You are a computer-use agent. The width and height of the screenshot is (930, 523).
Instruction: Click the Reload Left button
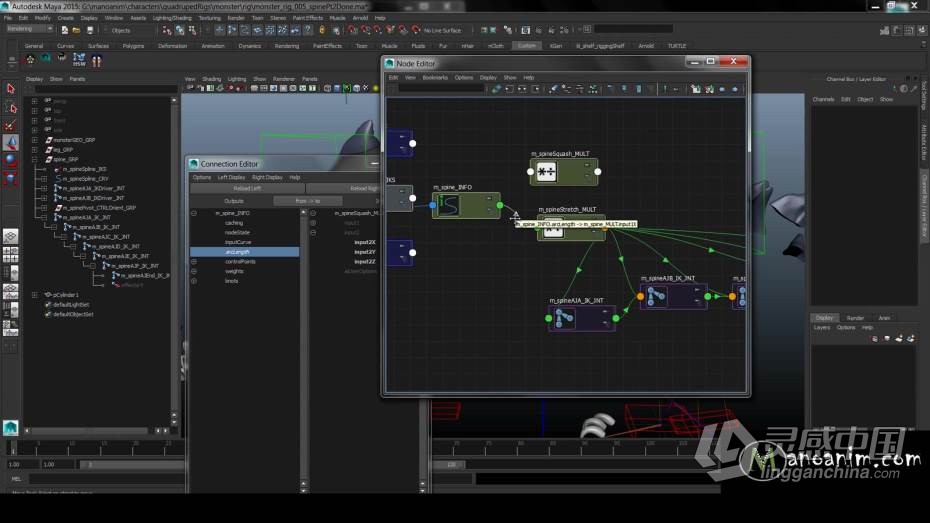coord(247,189)
